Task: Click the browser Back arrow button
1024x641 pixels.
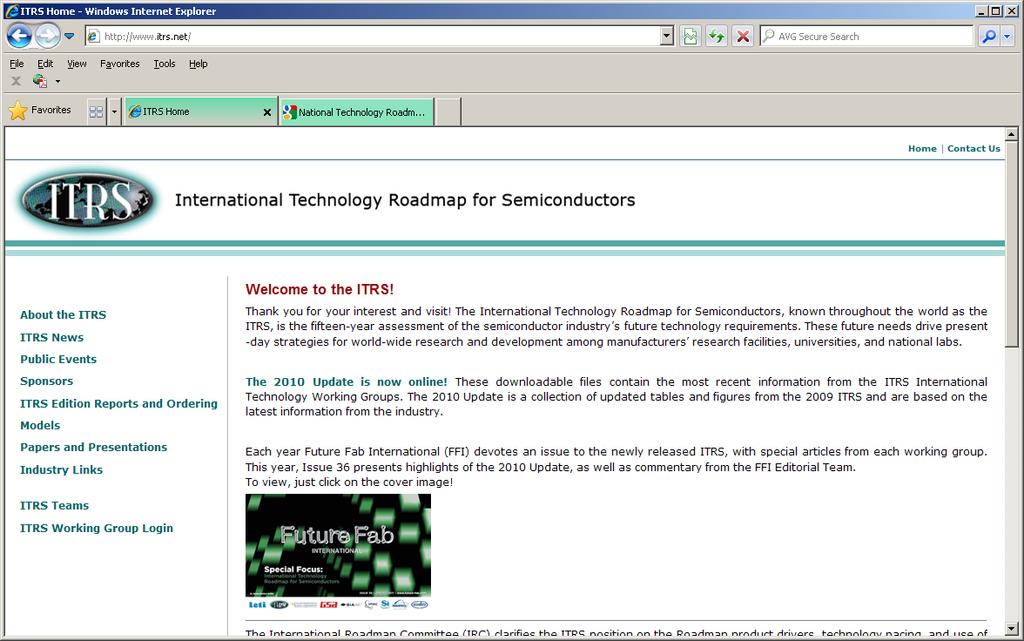Action: pyautogui.click(x=20, y=36)
